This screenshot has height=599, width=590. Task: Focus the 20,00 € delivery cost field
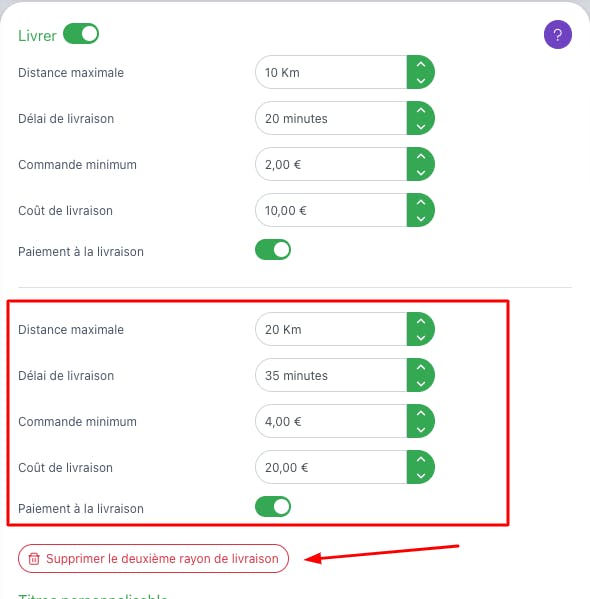click(331, 467)
